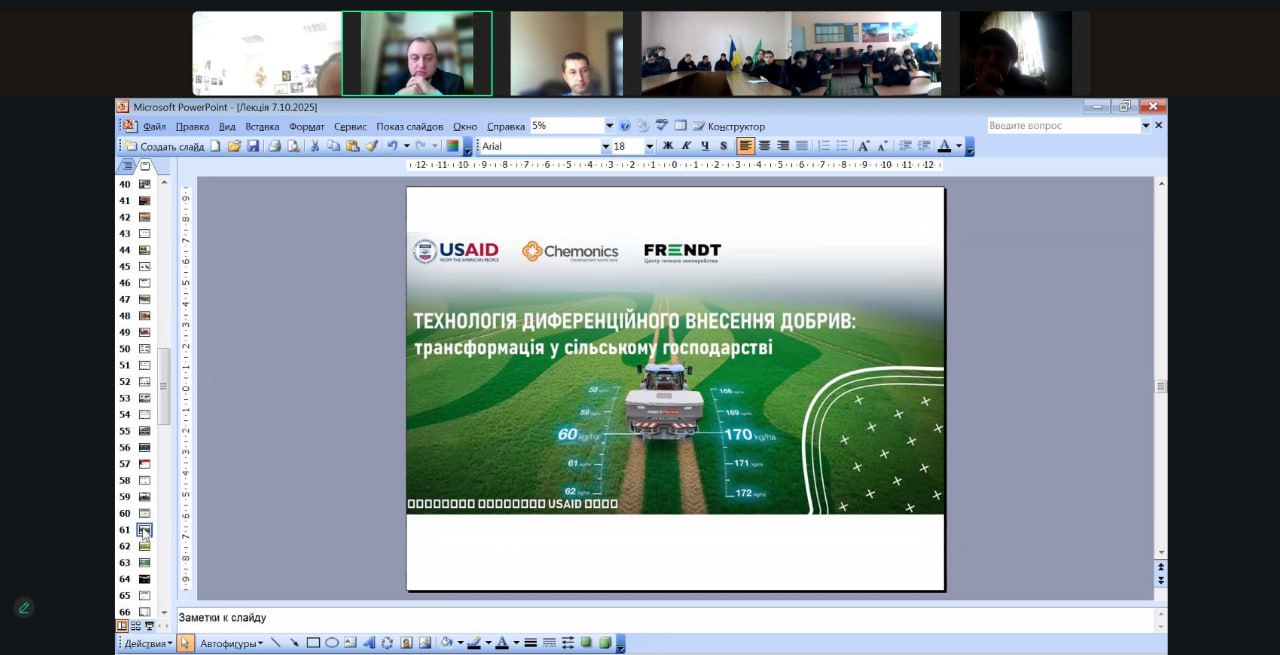
Task: Open the Автофигуры dropdown menu
Action: point(231,643)
